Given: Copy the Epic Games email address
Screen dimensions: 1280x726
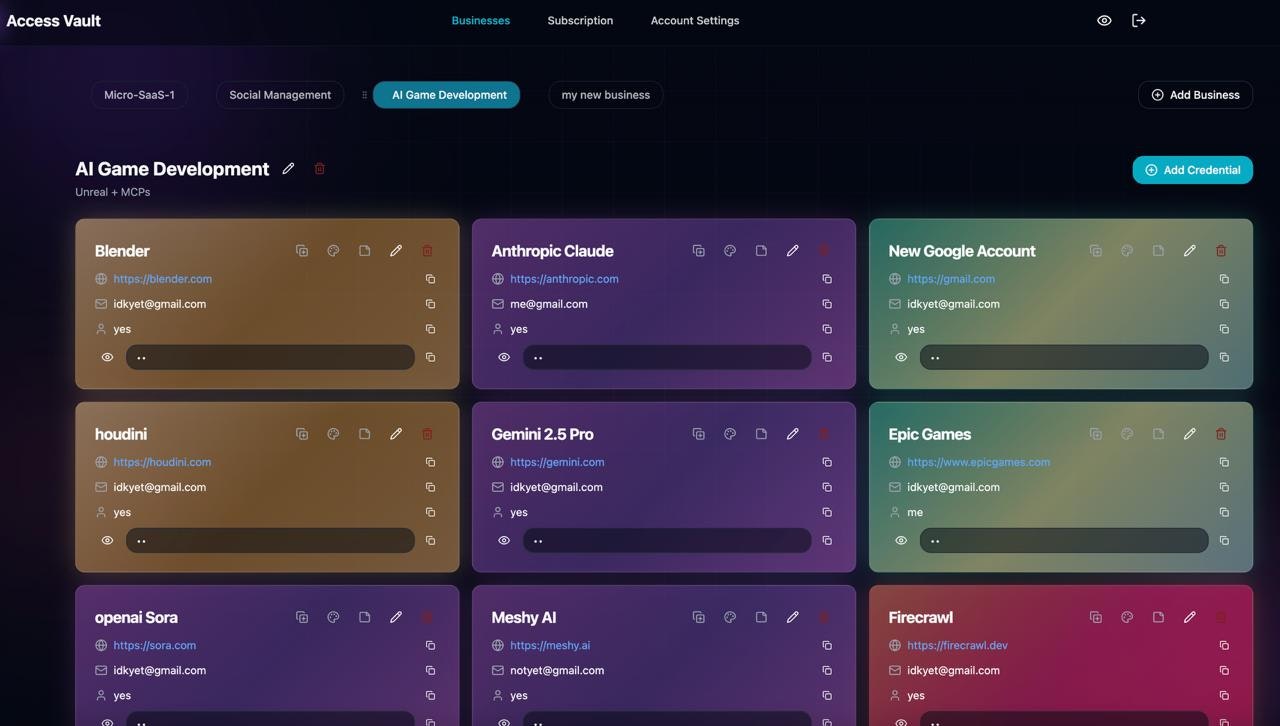Looking at the screenshot, I should (x=1224, y=487).
